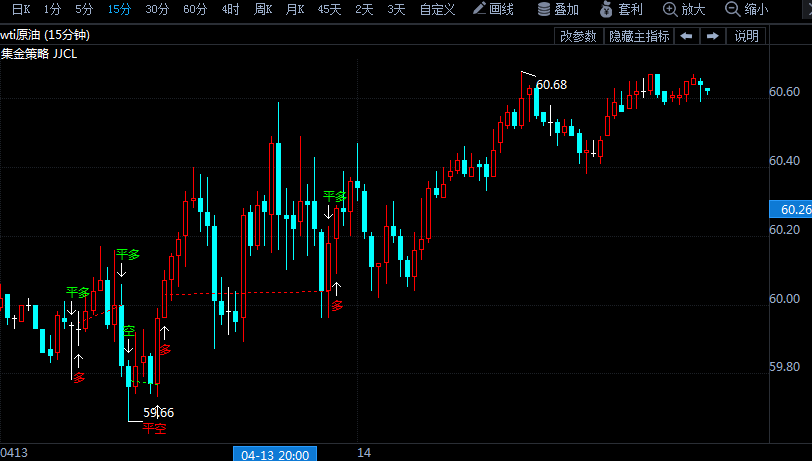The image size is (812, 461).
Task: Select the 45天 period
Action: [x=329, y=9]
